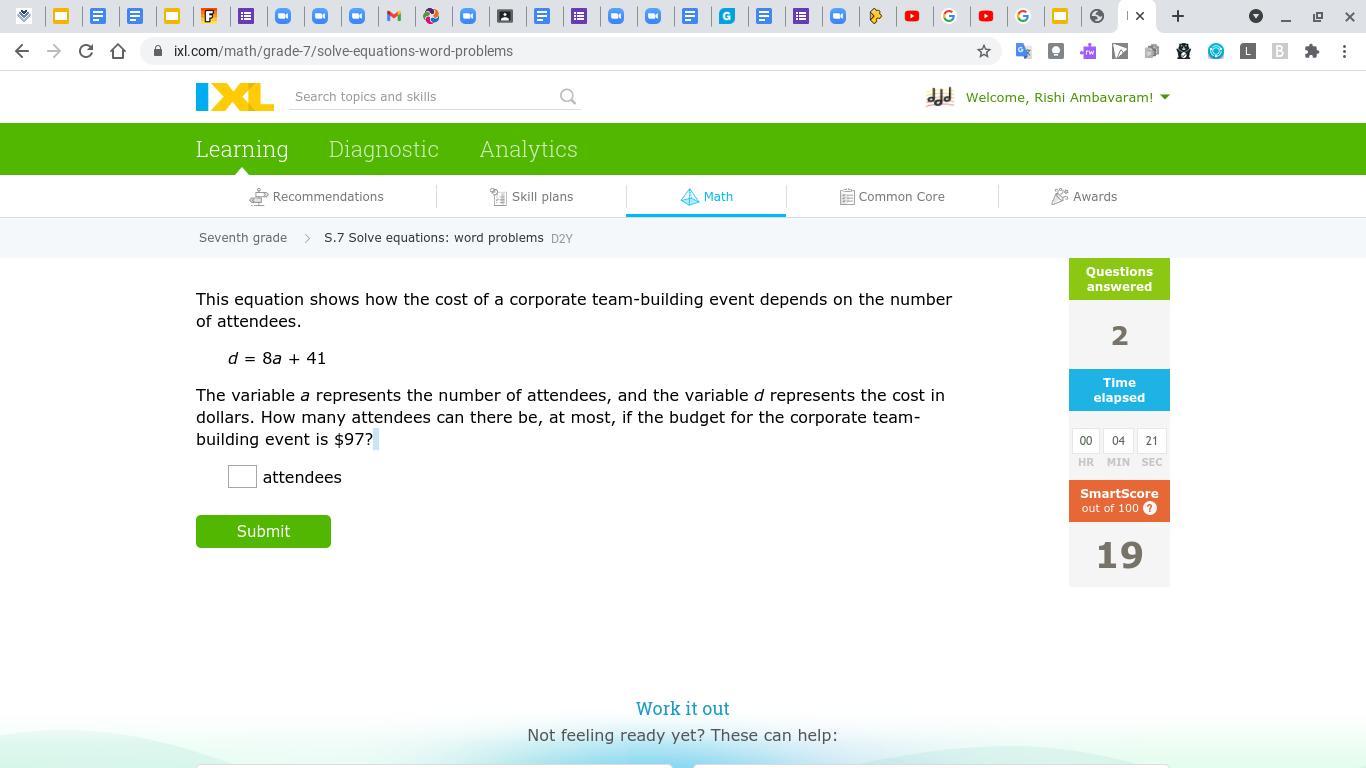
Task: Click the profile avatar icon
Action: tap(939, 97)
